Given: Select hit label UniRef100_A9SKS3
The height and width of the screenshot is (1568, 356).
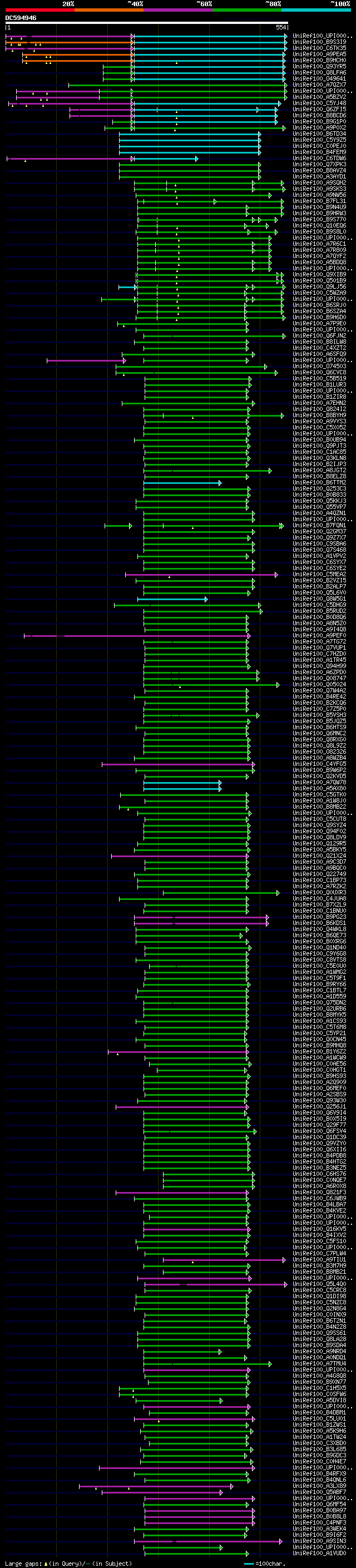Looking at the screenshot, I should [319, 189].
